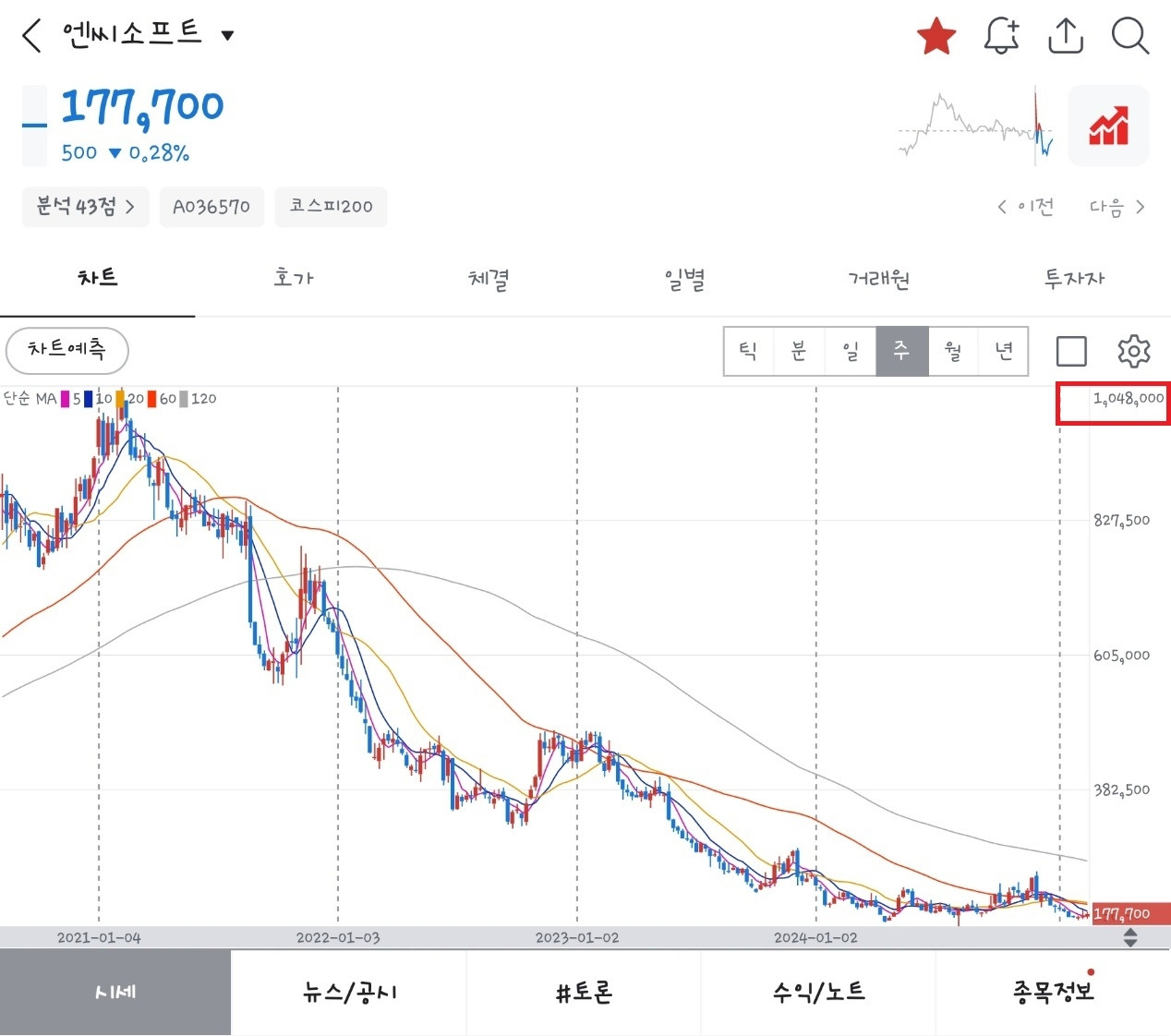Image resolution: width=1171 pixels, height=1036 pixels.
Task: Switch to the 투자자 tab
Action: coord(1074,278)
